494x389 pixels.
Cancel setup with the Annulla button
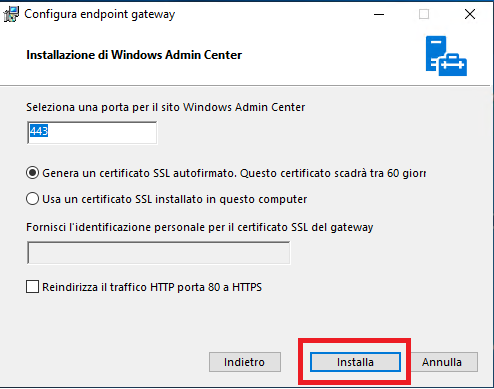(x=444, y=362)
